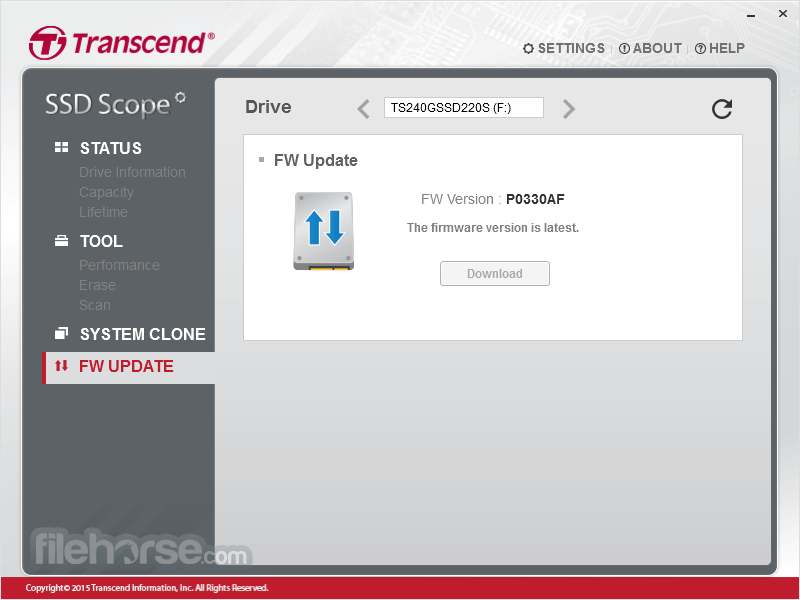Click the FW Update arrows icon in the sidebar
This screenshot has width=800, height=600.
(x=61, y=366)
